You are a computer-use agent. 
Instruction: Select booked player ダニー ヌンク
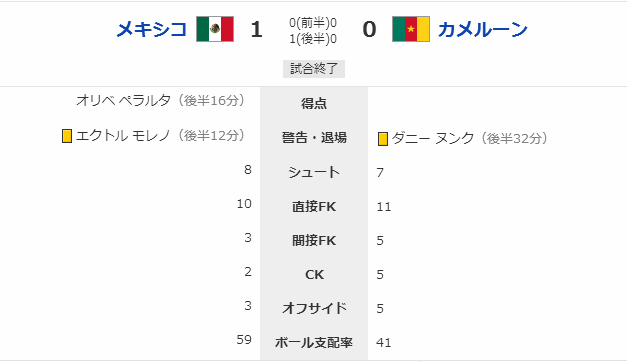pyautogui.click(x=433, y=138)
